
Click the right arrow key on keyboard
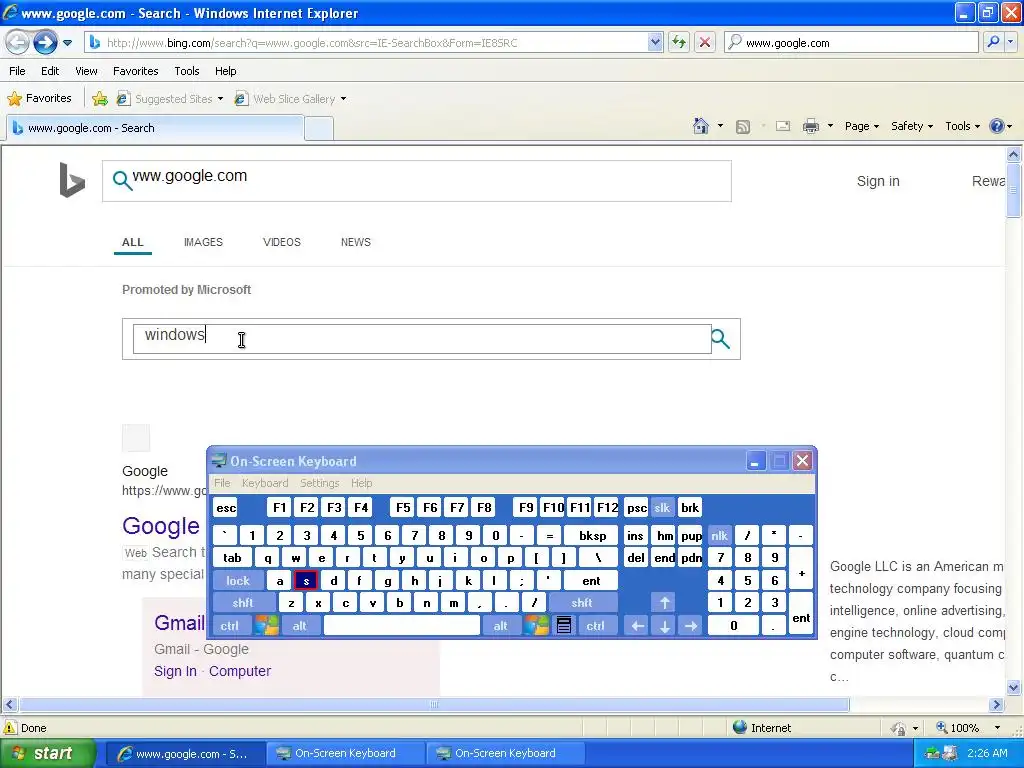(691, 626)
